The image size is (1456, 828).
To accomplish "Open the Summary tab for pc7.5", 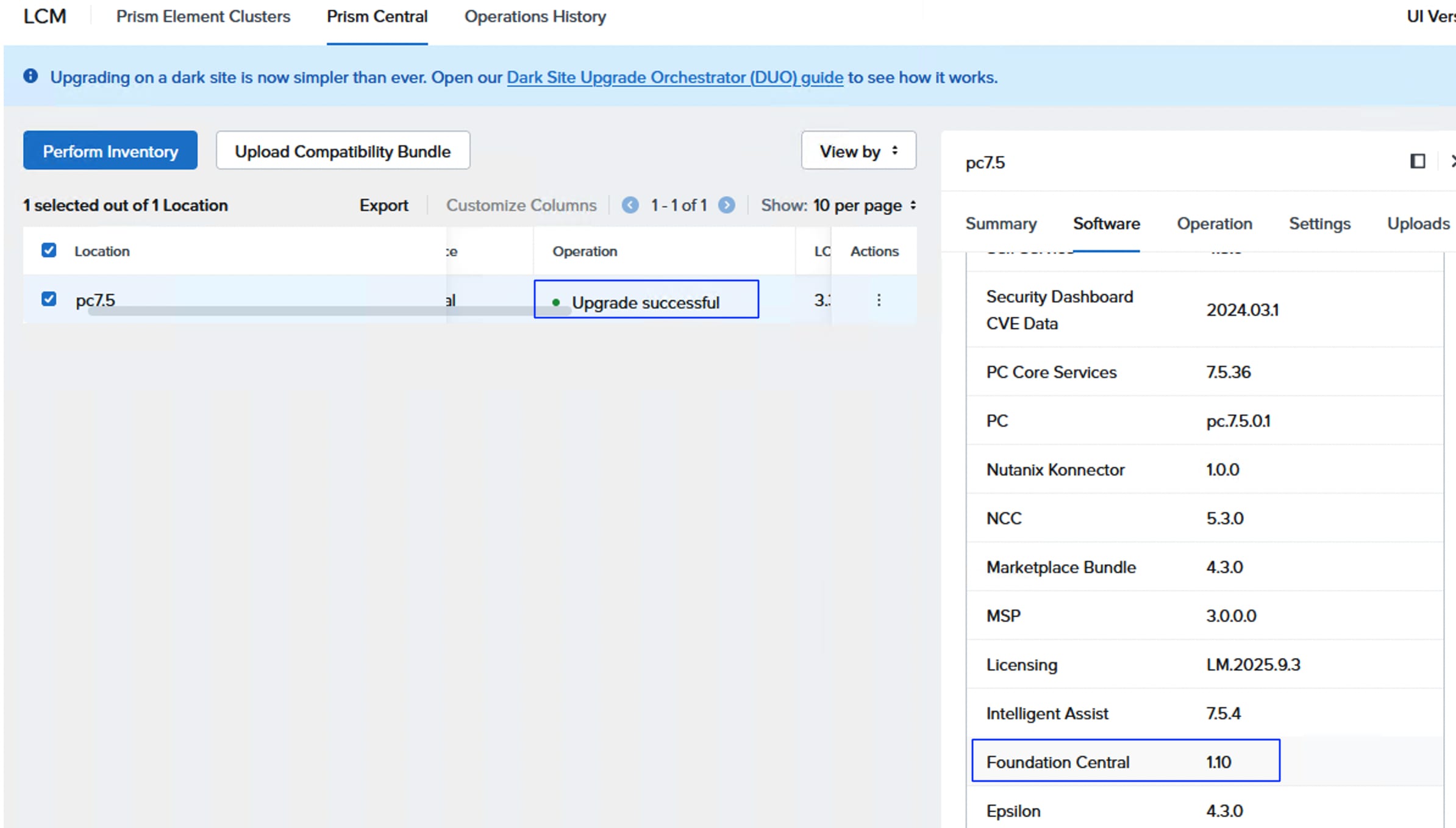I will pos(1001,224).
